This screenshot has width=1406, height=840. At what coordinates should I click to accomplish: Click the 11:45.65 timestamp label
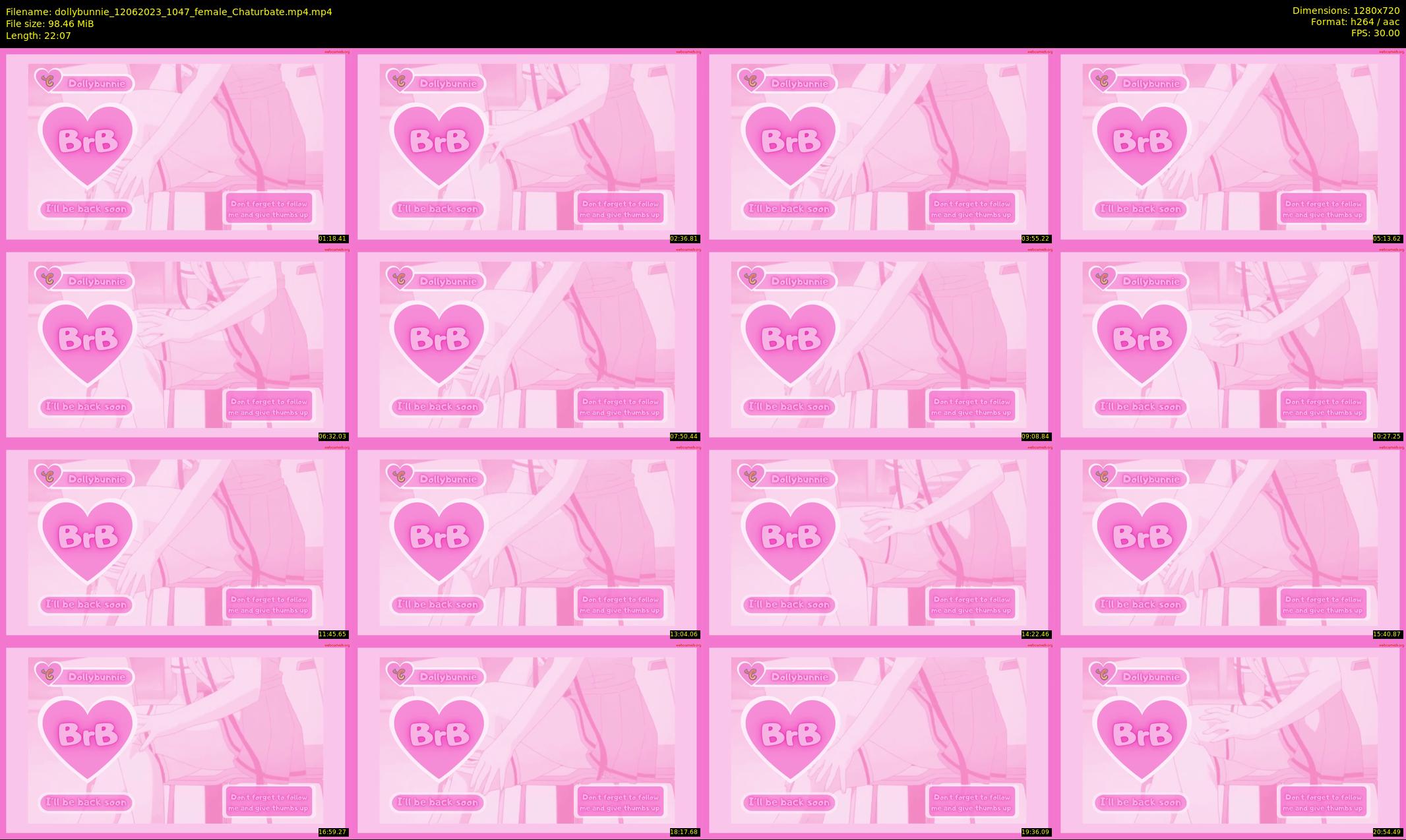click(332, 634)
